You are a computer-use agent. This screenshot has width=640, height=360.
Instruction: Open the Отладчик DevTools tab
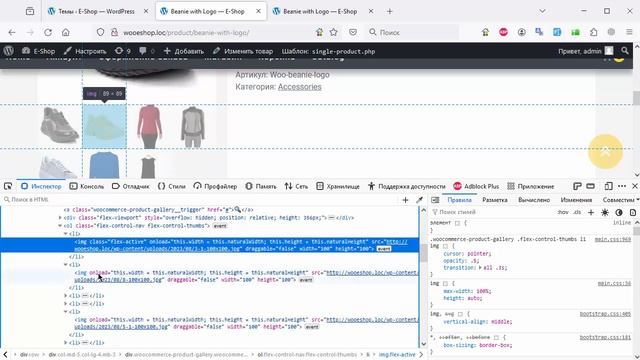[131, 186]
